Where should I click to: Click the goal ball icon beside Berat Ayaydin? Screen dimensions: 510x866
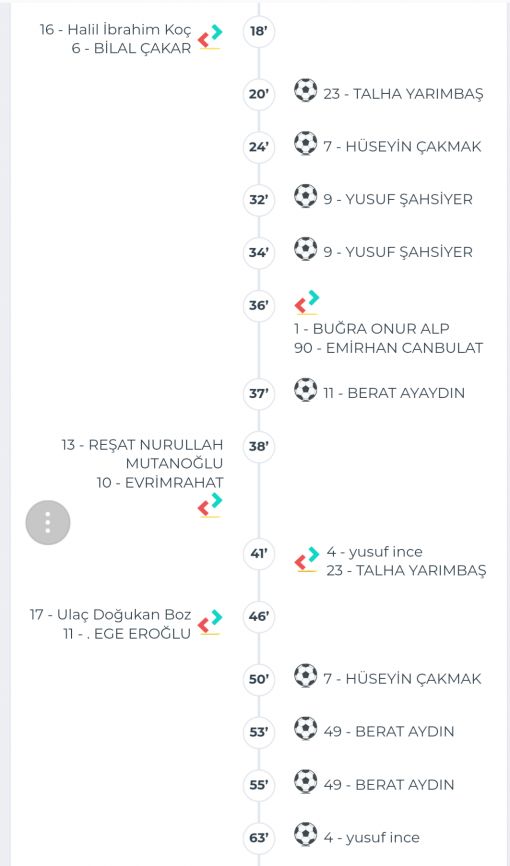[306, 390]
